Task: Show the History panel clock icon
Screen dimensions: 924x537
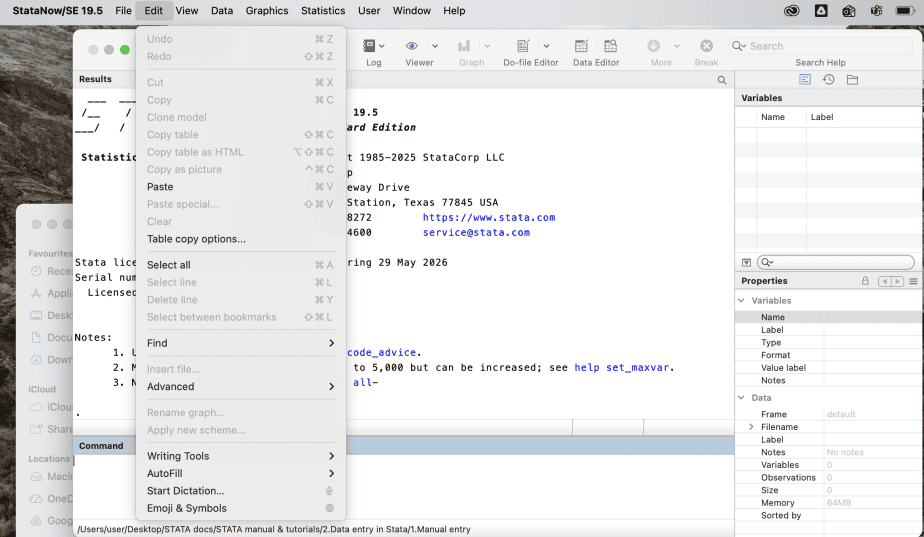Action: tap(828, 80)
